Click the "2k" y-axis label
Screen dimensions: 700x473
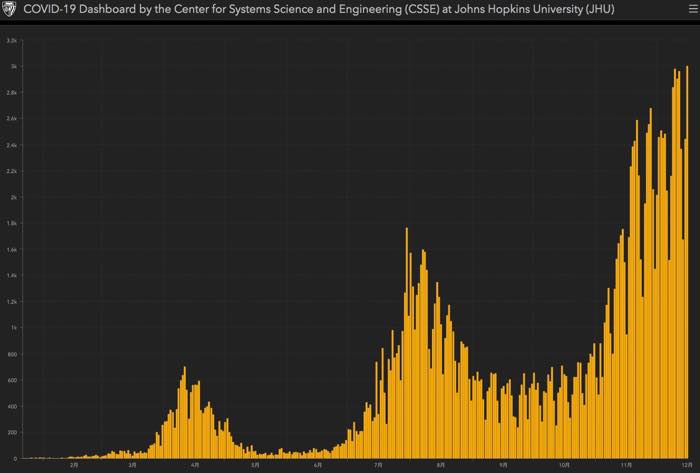14,197
